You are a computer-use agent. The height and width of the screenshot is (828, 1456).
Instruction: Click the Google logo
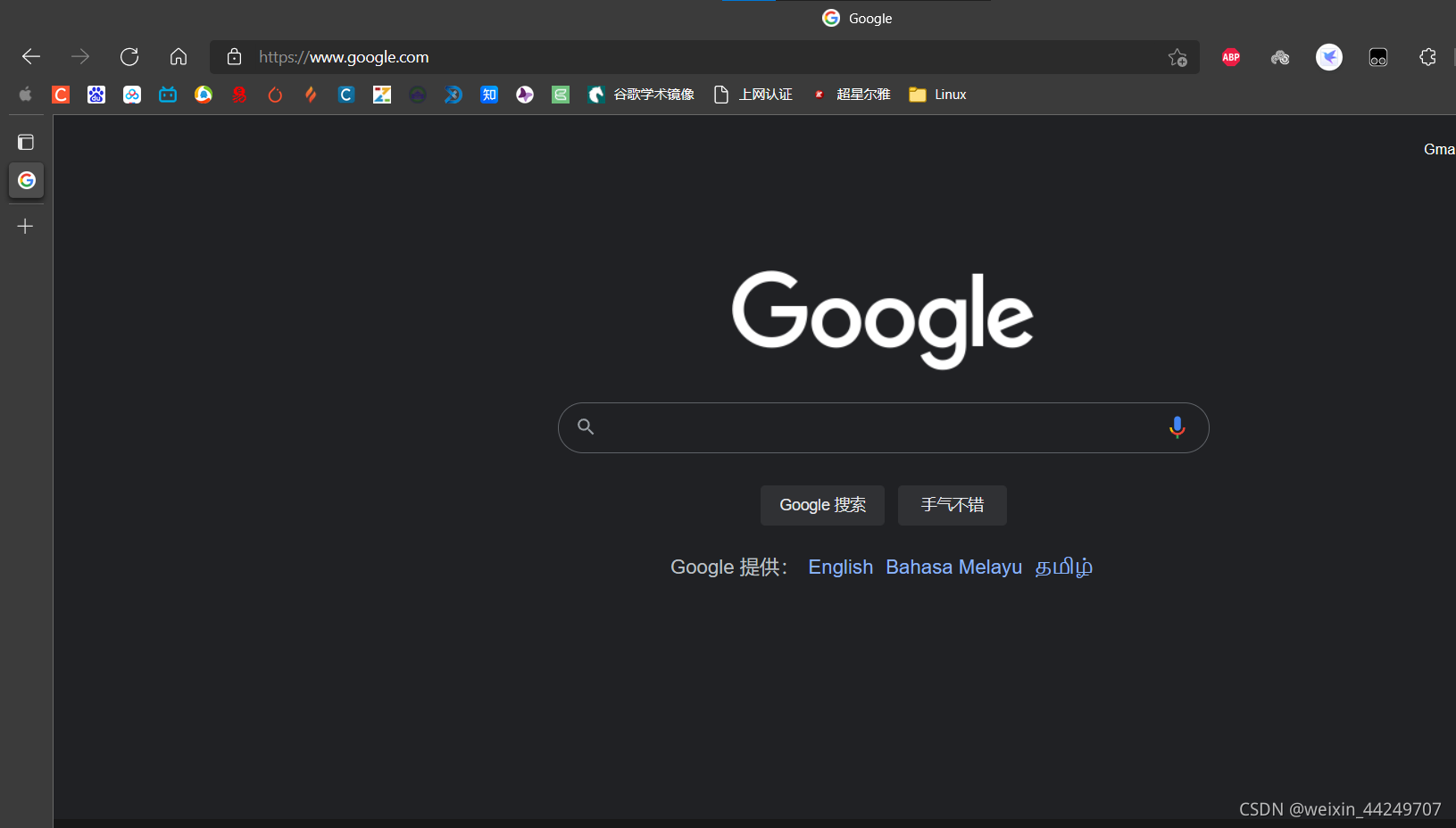(882, 319)
